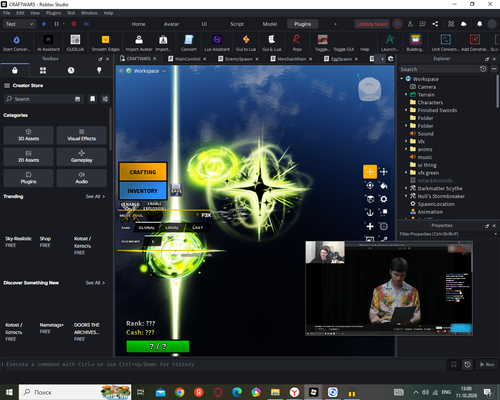Toggle the ENABLE explosions button in game GUI

coord(154,206)
